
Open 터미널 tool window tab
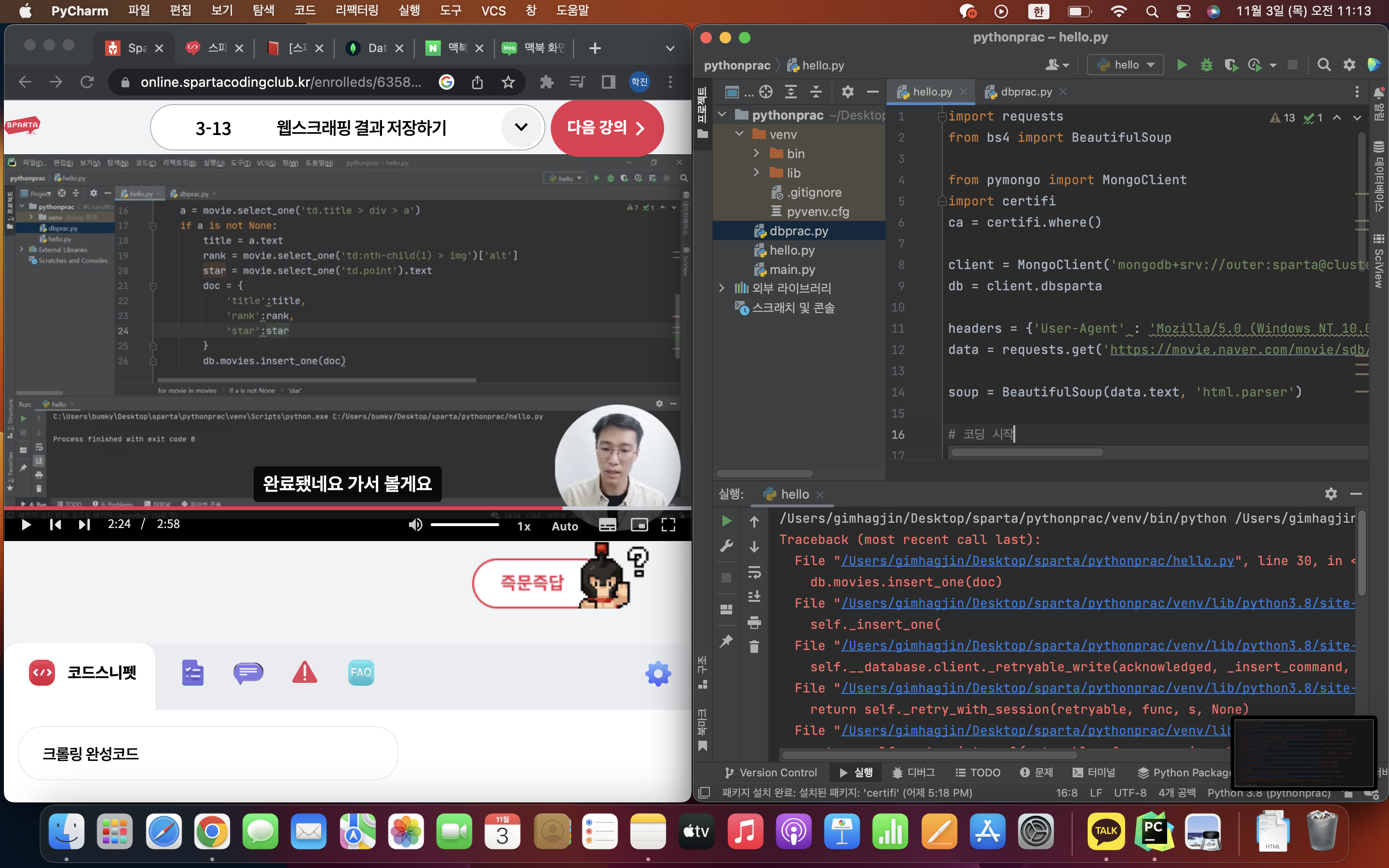1094,773
